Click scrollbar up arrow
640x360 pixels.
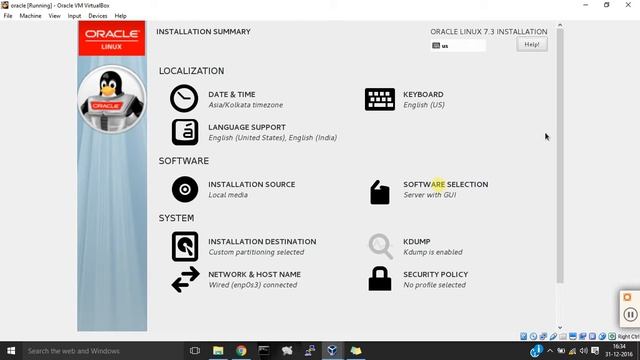[x=560, y=25]
